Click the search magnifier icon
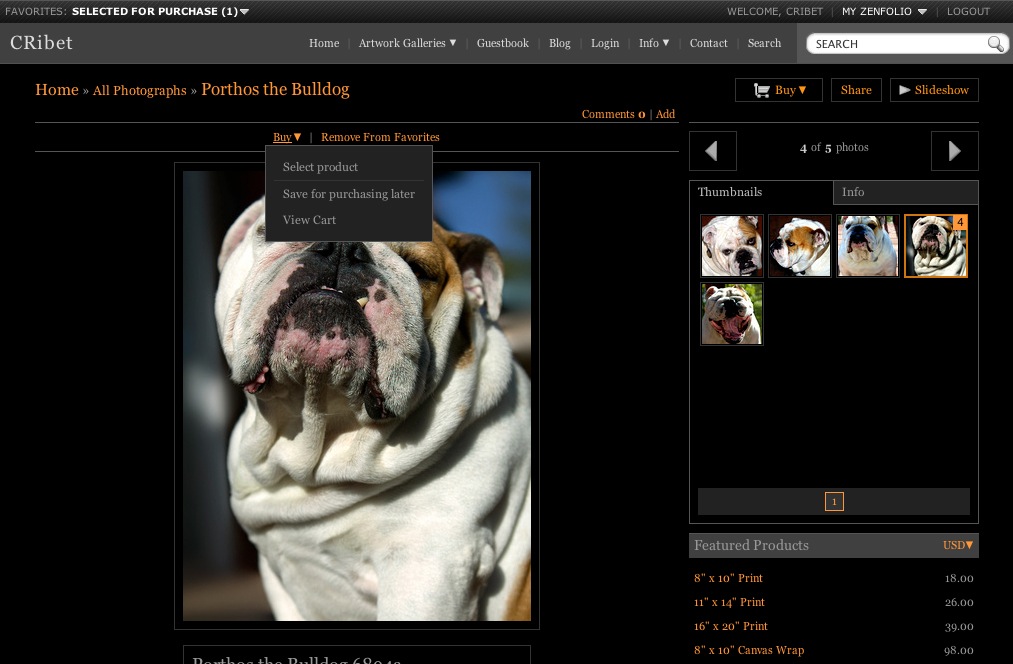 [x=996, y=44]
